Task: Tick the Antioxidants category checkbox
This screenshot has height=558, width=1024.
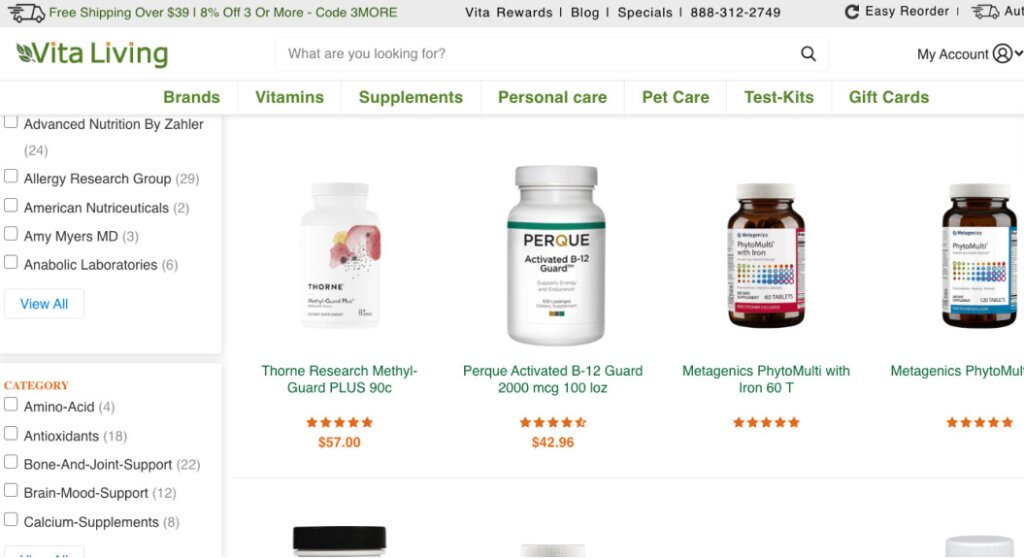Action: point(11,434)
